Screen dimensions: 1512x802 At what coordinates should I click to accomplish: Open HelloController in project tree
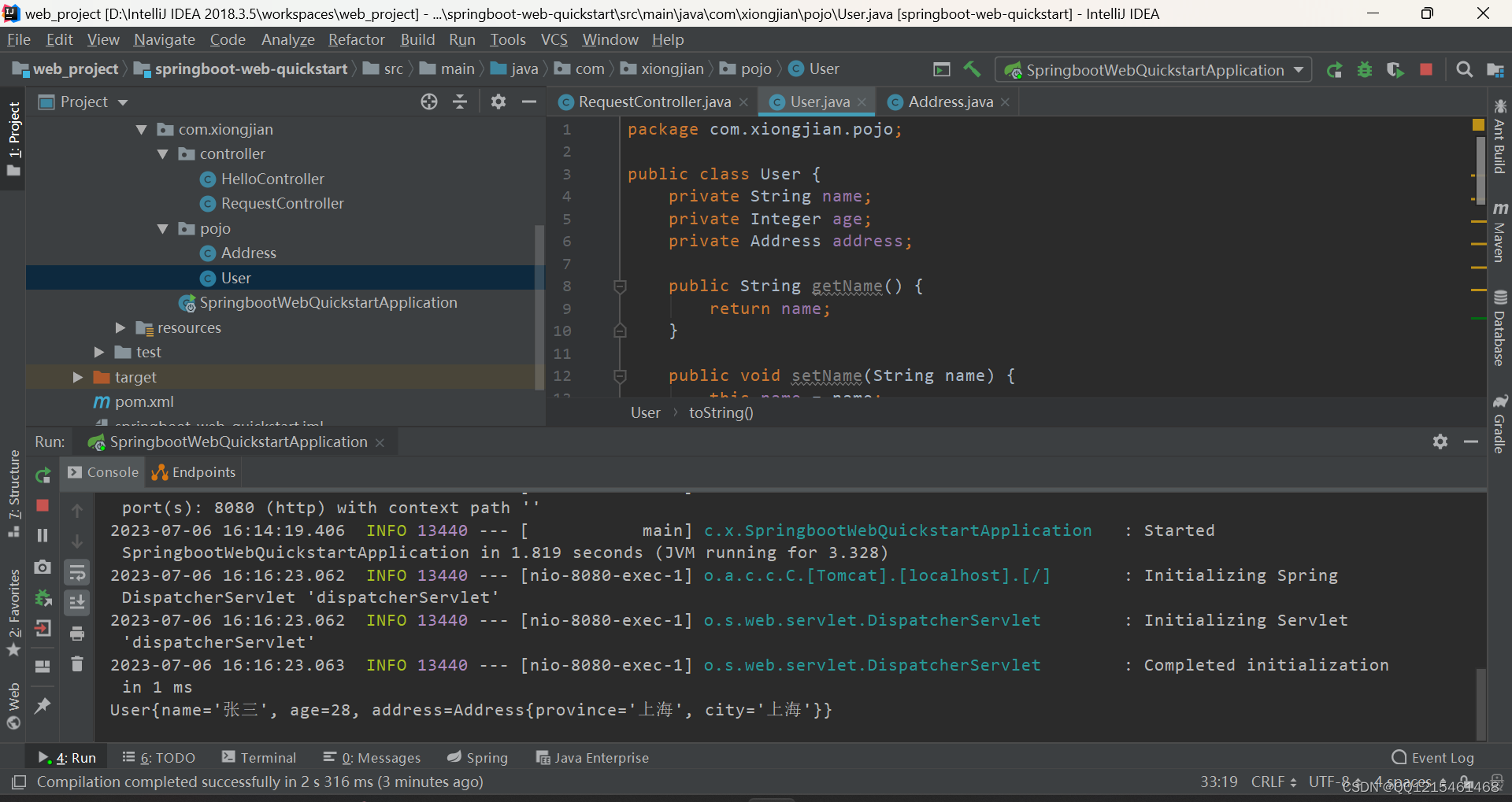[x=272, y=179]
